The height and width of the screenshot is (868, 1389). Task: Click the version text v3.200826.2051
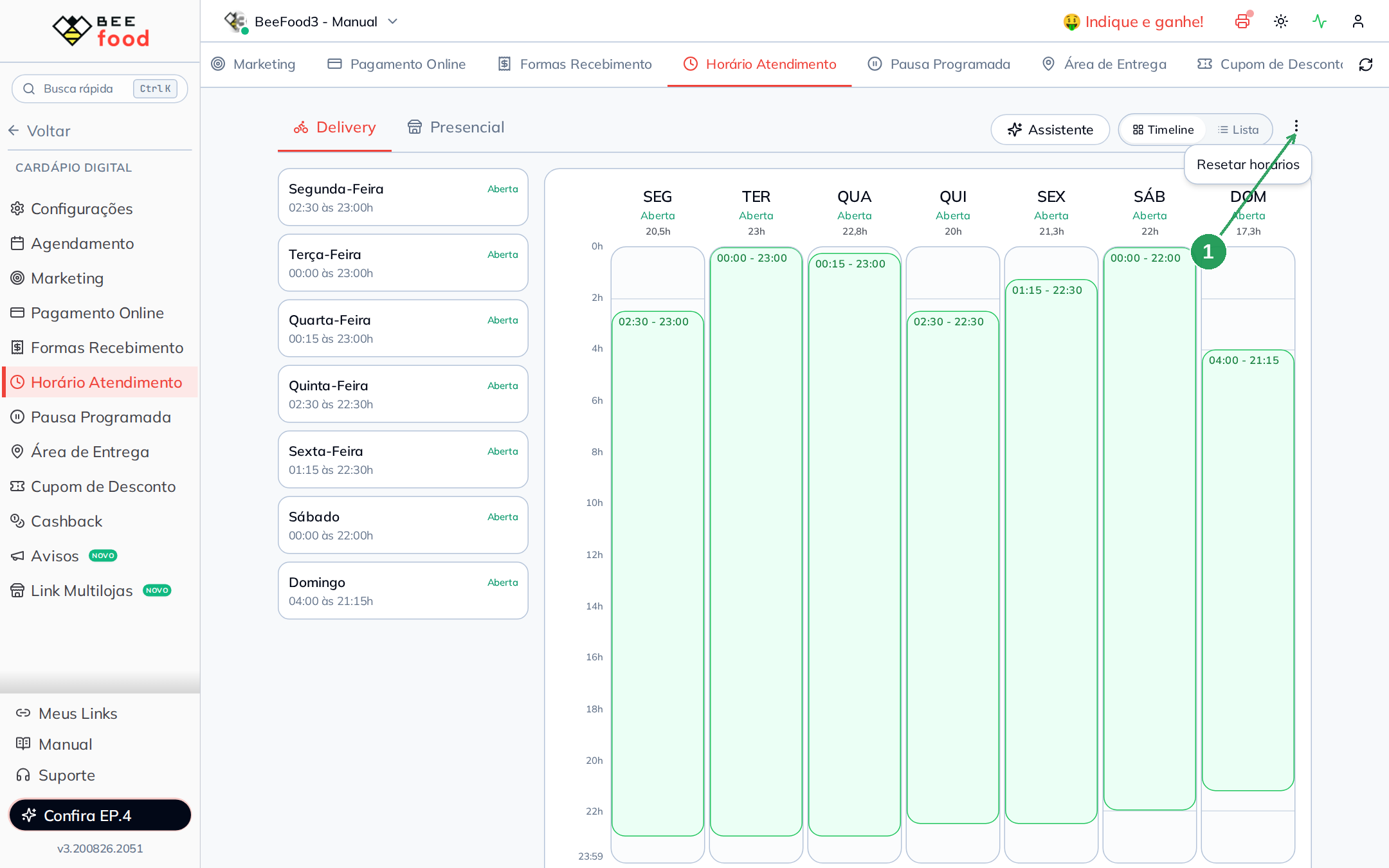coord(100,849)
